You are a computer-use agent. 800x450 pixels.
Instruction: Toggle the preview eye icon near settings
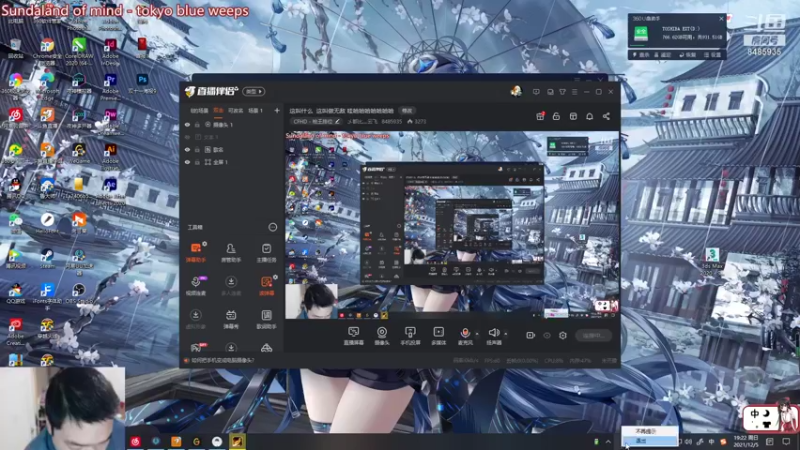tap(547, 335)
